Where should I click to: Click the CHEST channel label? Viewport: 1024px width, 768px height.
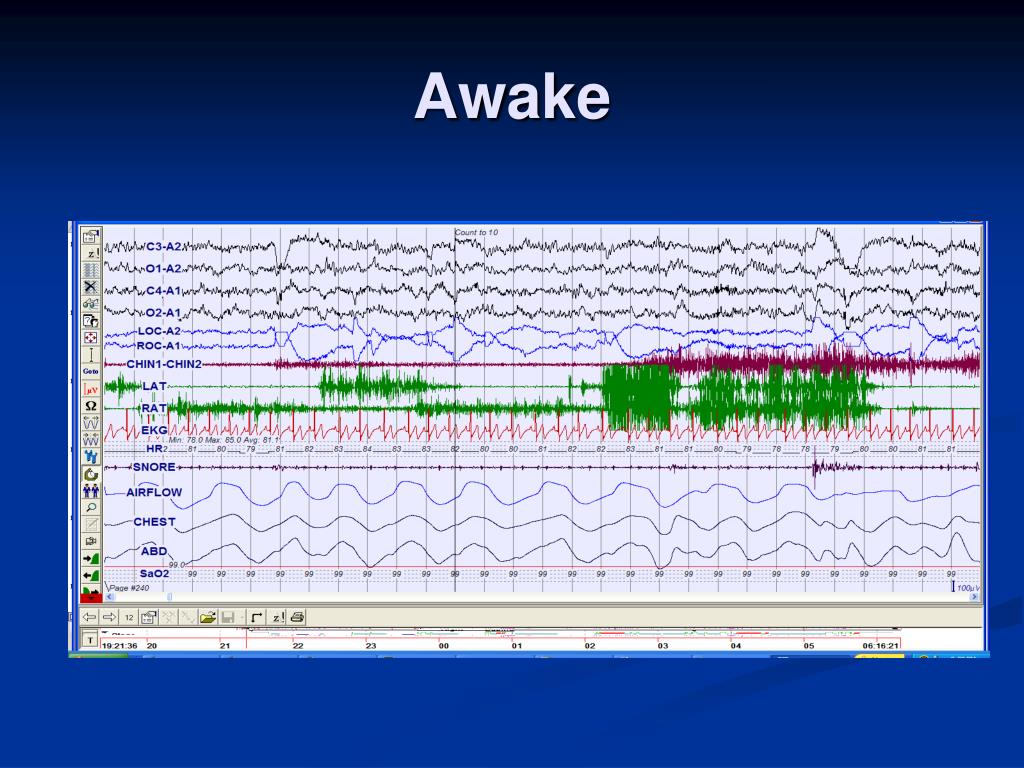(154, 522)
